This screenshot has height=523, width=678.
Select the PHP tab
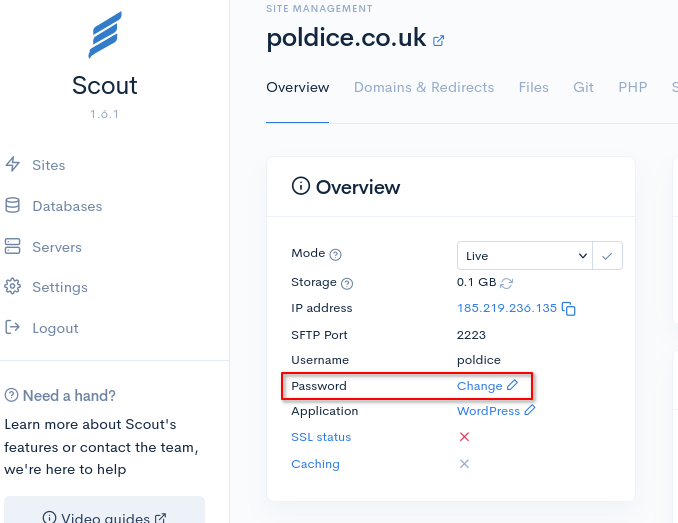point(633,87)
